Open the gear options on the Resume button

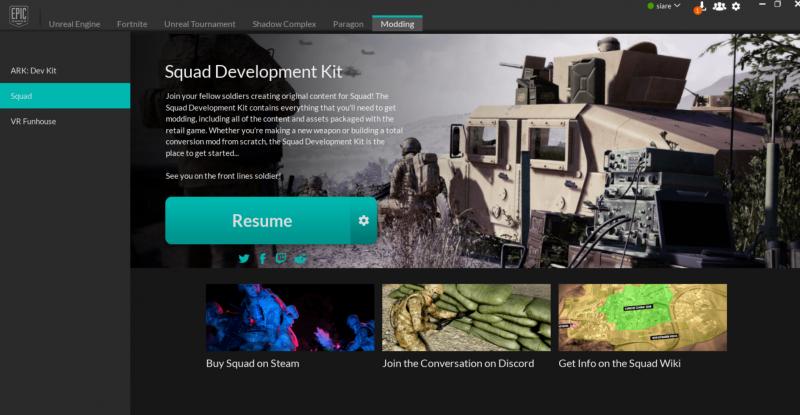click(x=363, y=221)
